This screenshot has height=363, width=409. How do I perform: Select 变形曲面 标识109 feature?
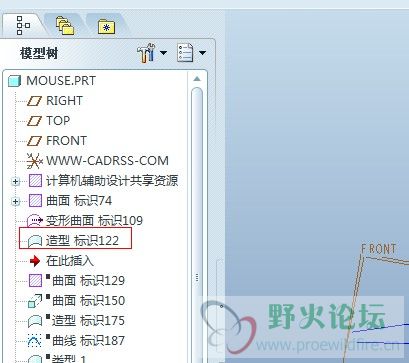pos(94,221)
